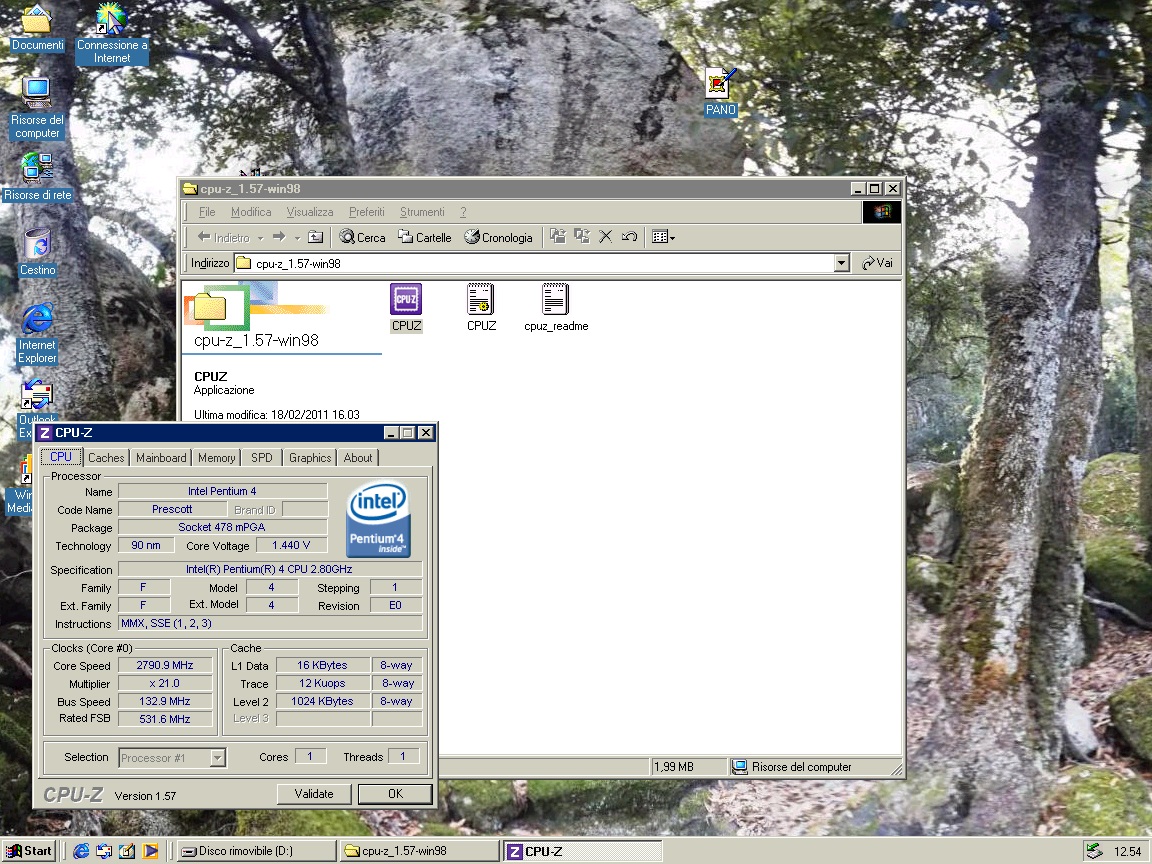1152x864 pixels.
Task: Switch to CPU-Z taskbar button
Action: (x=583, y=851)
